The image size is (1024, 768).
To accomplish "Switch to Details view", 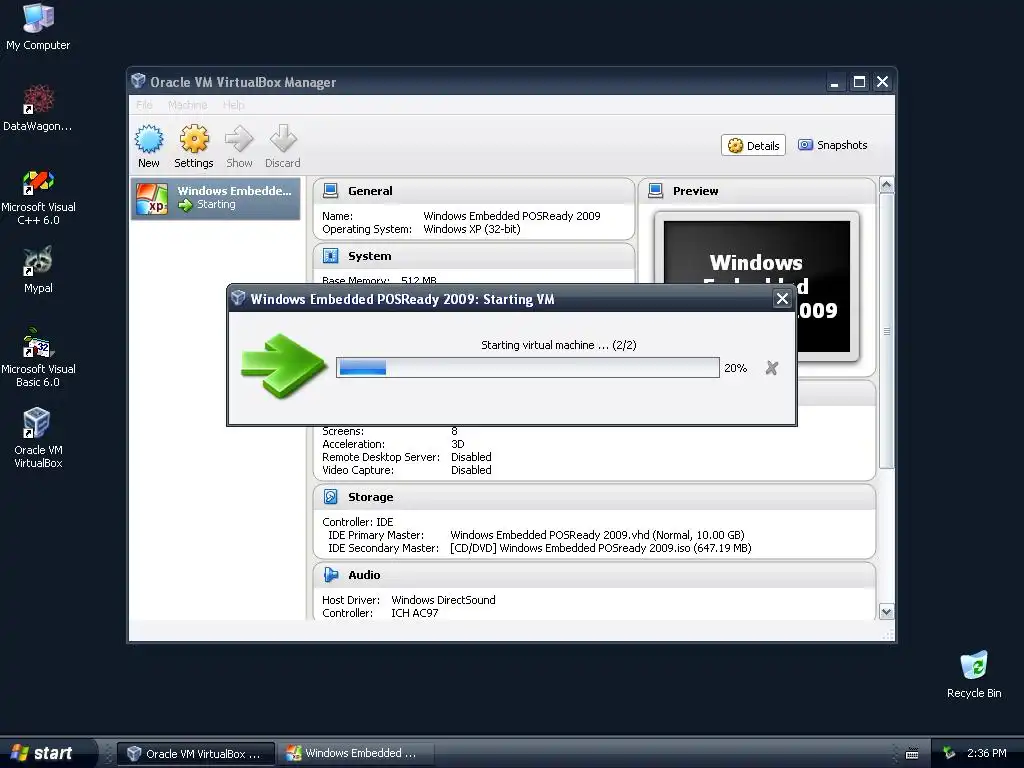I will click(x=753, y=146).
